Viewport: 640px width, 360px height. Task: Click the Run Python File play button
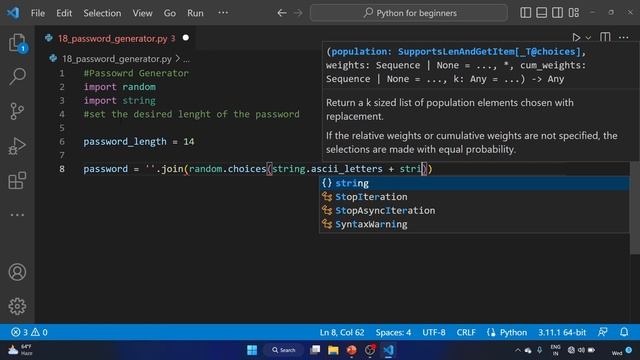[x=576, y=38]
